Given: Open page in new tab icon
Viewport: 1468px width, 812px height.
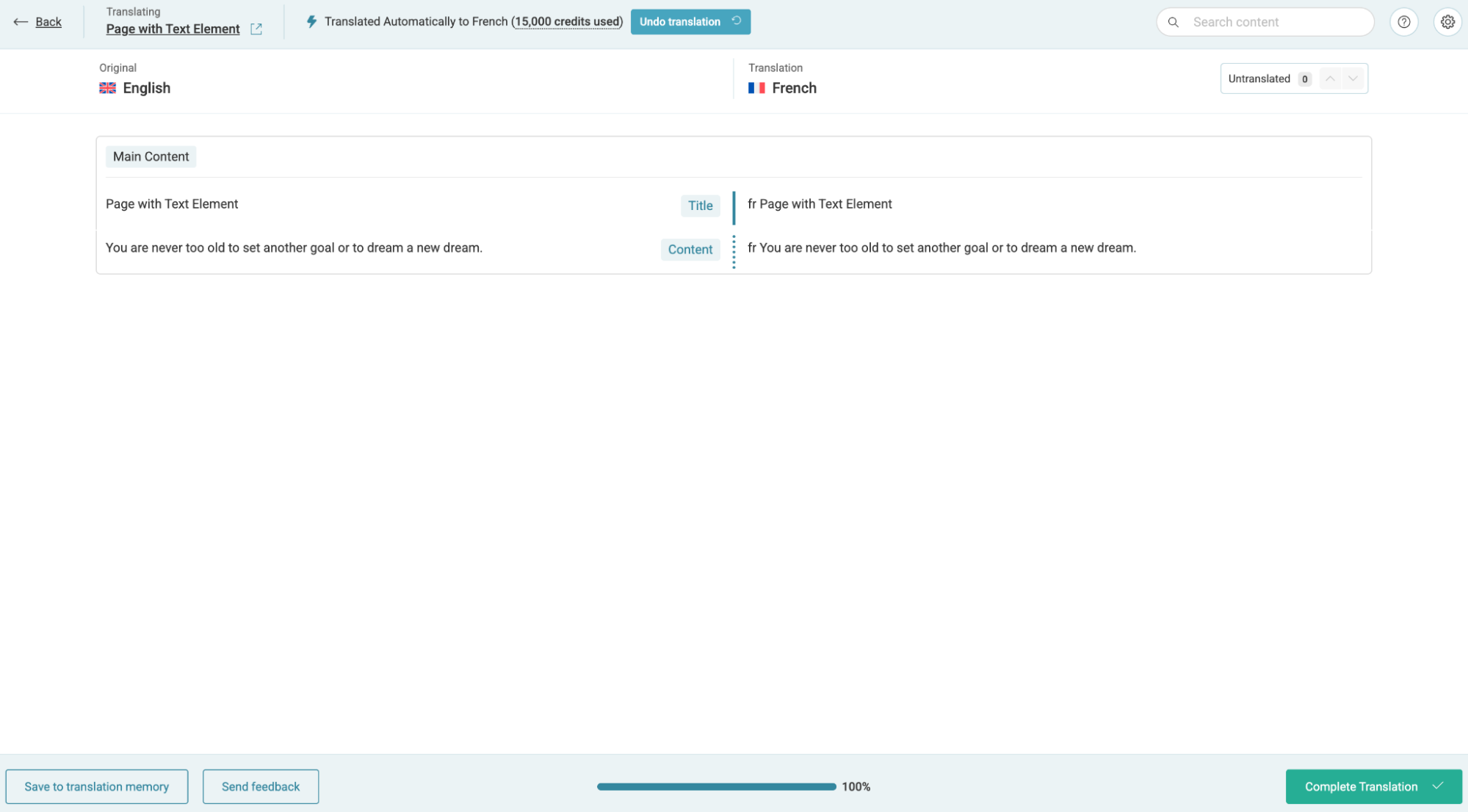Looking at the screenshot, I should 256,29.
